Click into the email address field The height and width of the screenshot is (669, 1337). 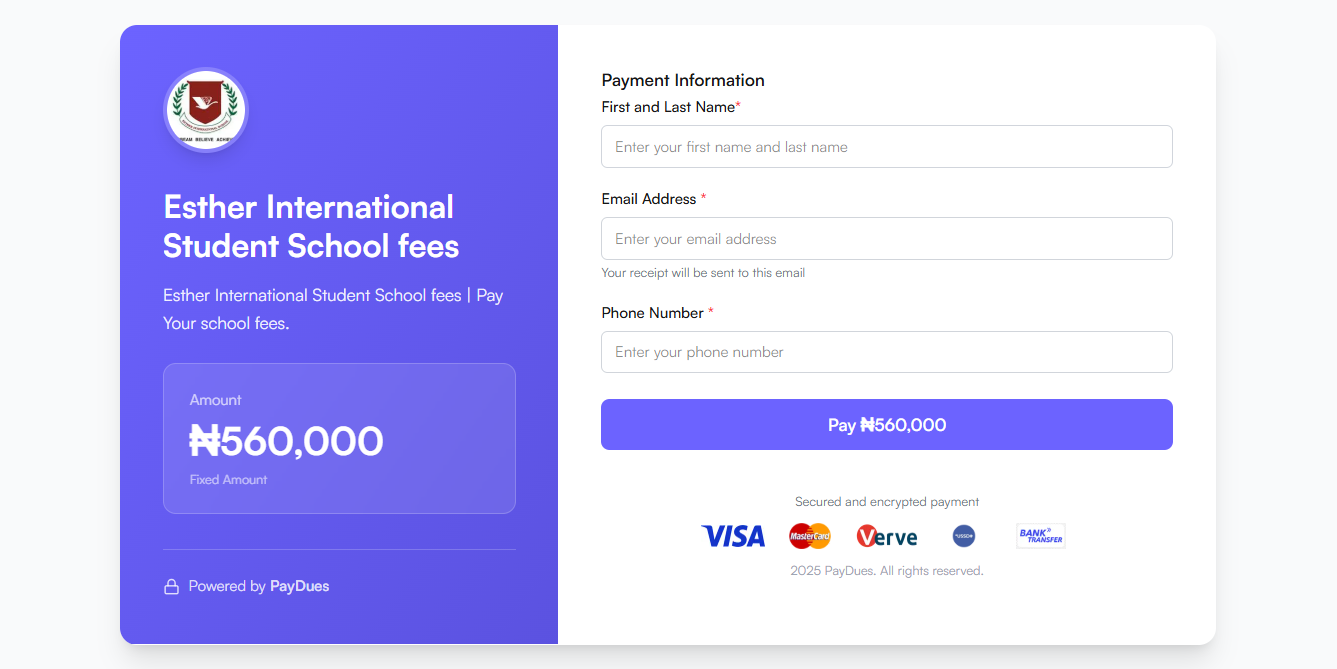(x=886, y=239)
